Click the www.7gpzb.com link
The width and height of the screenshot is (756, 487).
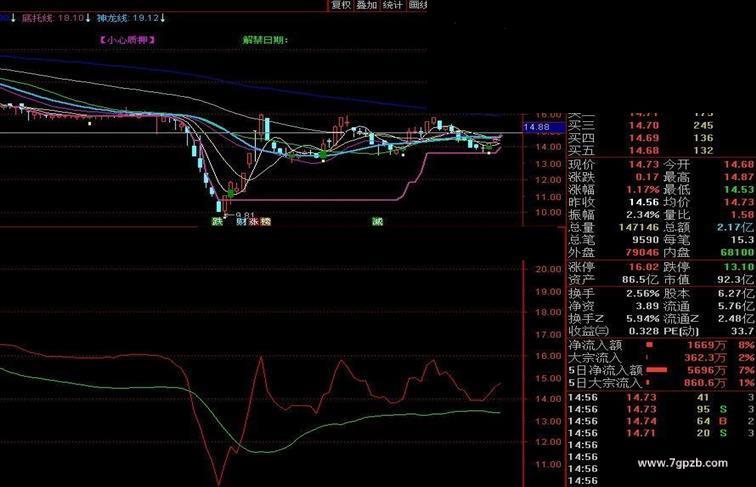coord(682,463)
